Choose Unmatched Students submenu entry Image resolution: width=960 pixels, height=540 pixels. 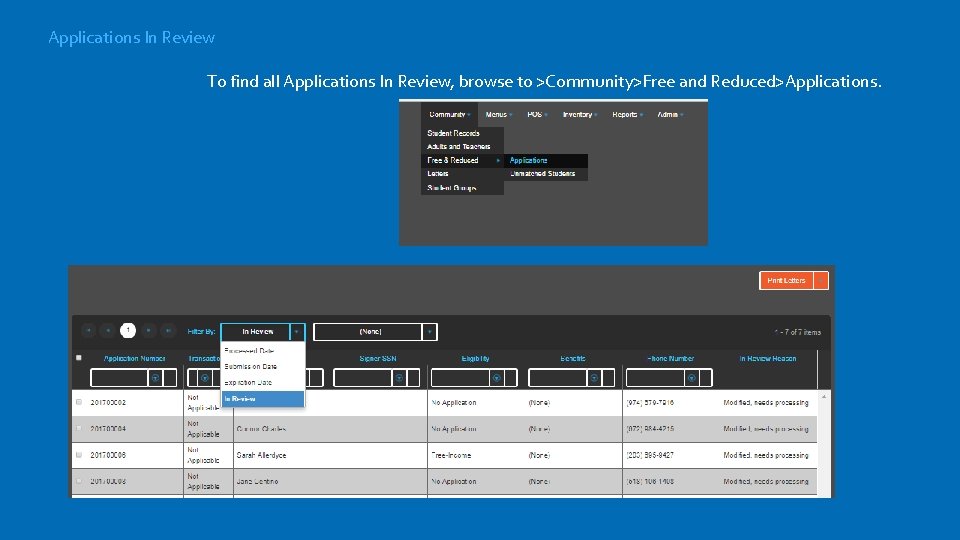[x=546, y=174]
